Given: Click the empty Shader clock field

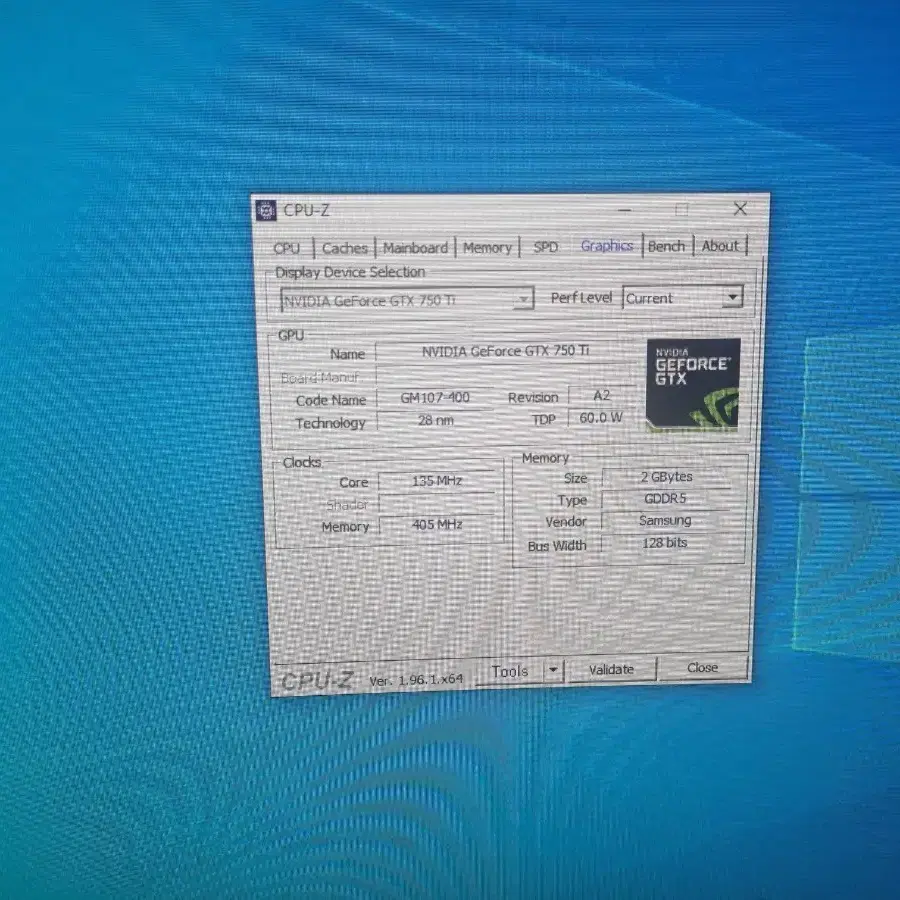Looking at the screenshot, I should pyautogui.click(x=437, y=503).
